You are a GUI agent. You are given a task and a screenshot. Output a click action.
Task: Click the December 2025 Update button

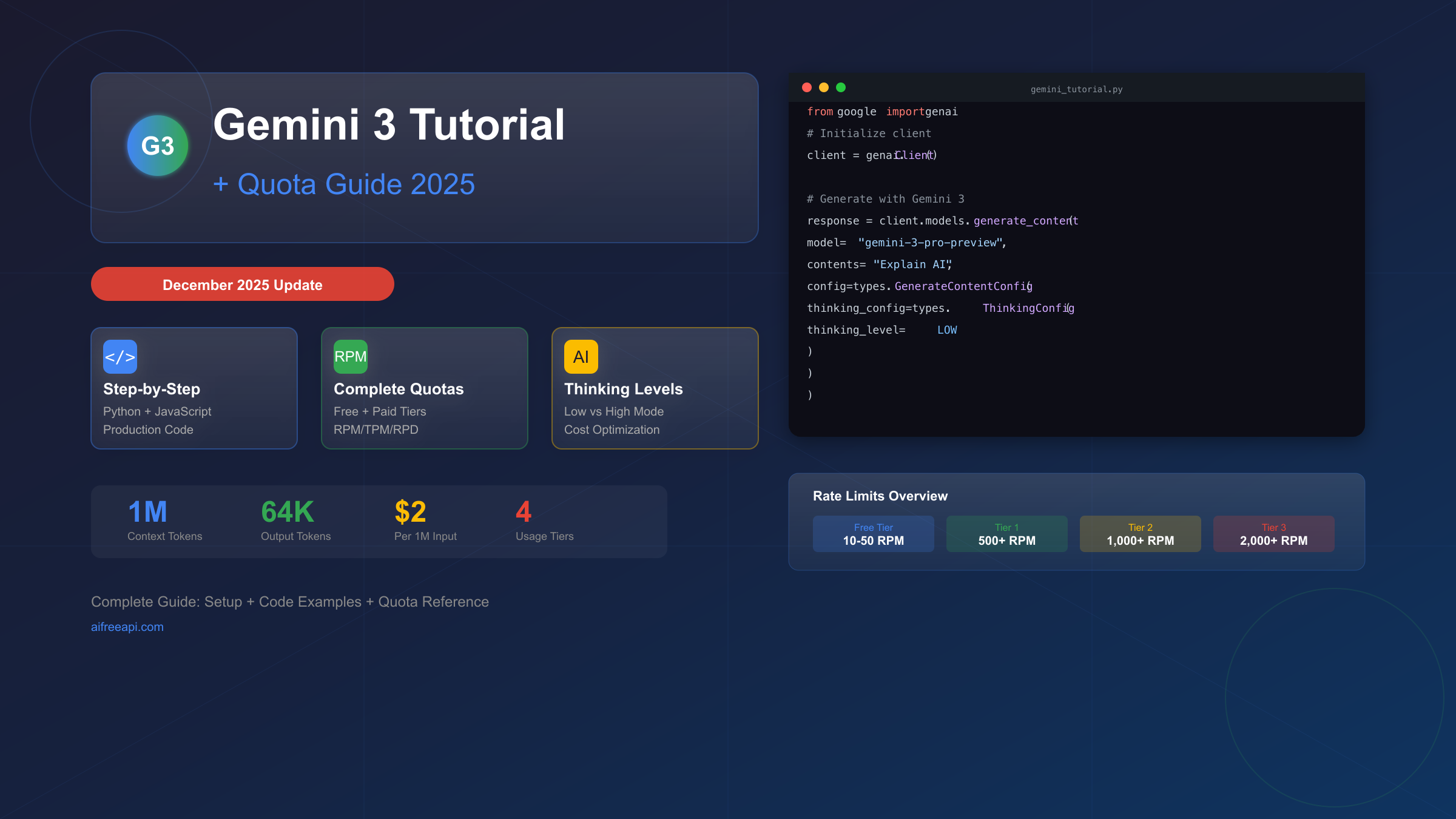242,284
